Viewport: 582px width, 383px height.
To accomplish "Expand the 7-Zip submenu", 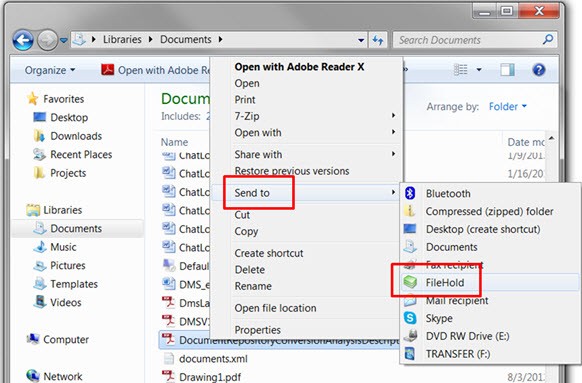I will click(x=307, y=116).
